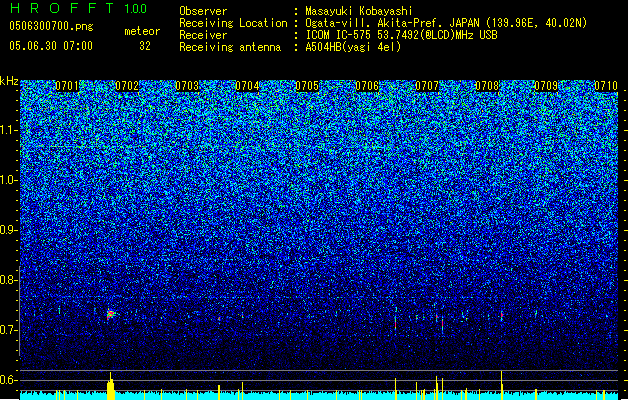Click the kHz axis unit label
Viewport: 629px width, 400px height.
(9, 81)
